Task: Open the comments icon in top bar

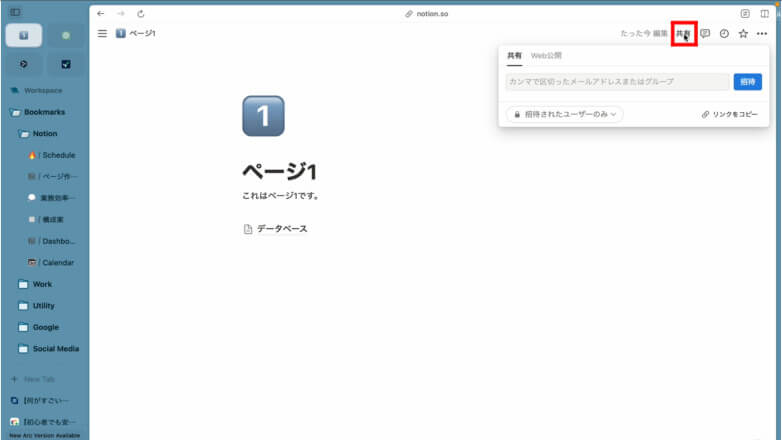Action: tap(705, 33)
